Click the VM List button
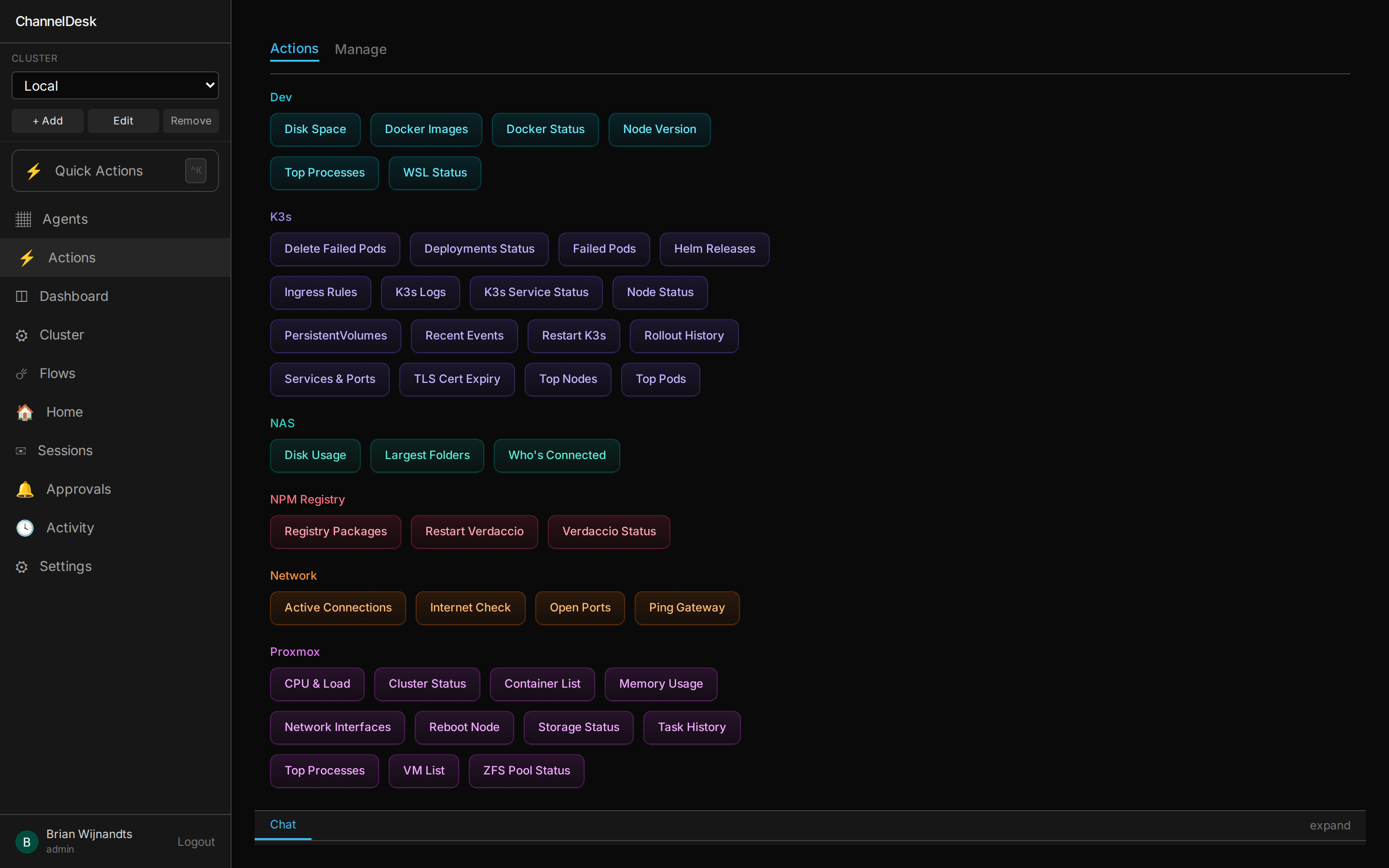This screenshot has height=868, width=1389. pos(423,771)
